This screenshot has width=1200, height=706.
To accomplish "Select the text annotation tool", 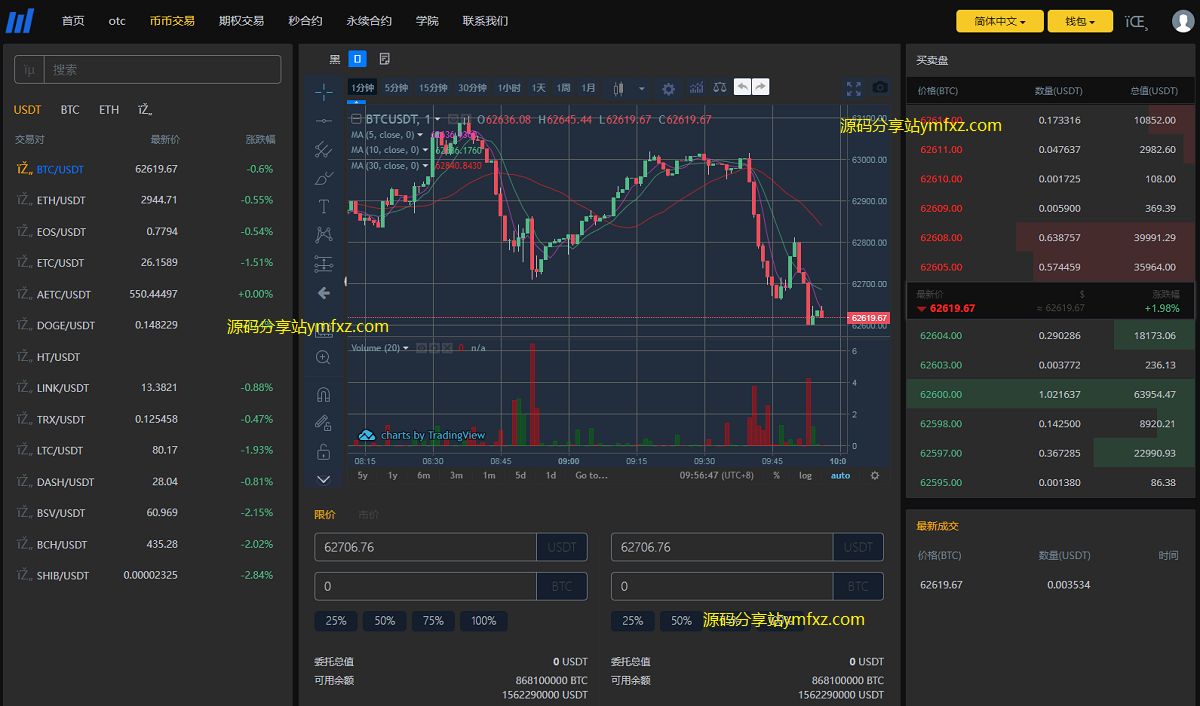I will 323,207.
